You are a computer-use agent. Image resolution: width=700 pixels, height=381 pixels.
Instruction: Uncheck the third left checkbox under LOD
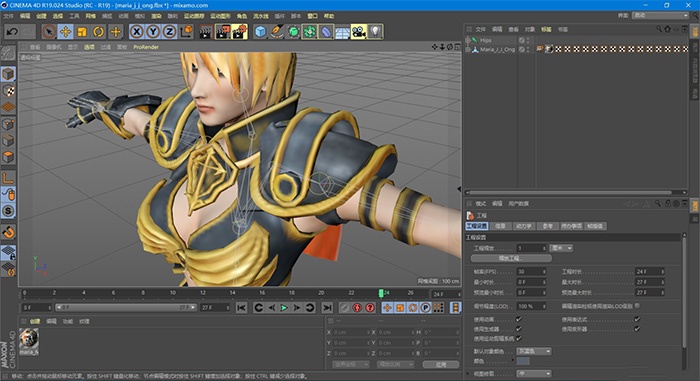coord(519,339)
